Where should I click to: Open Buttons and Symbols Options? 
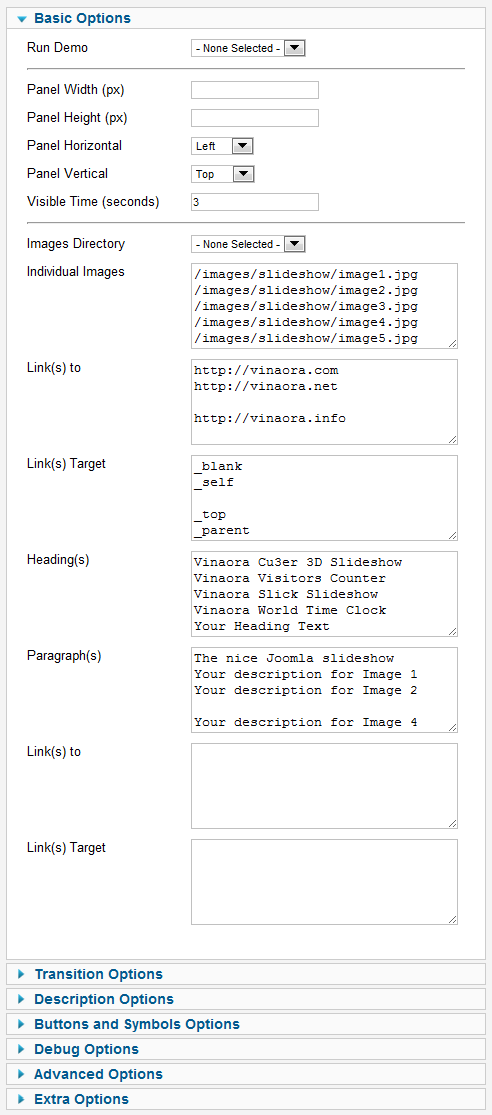pyautogui.click(x=137, y=1024)
